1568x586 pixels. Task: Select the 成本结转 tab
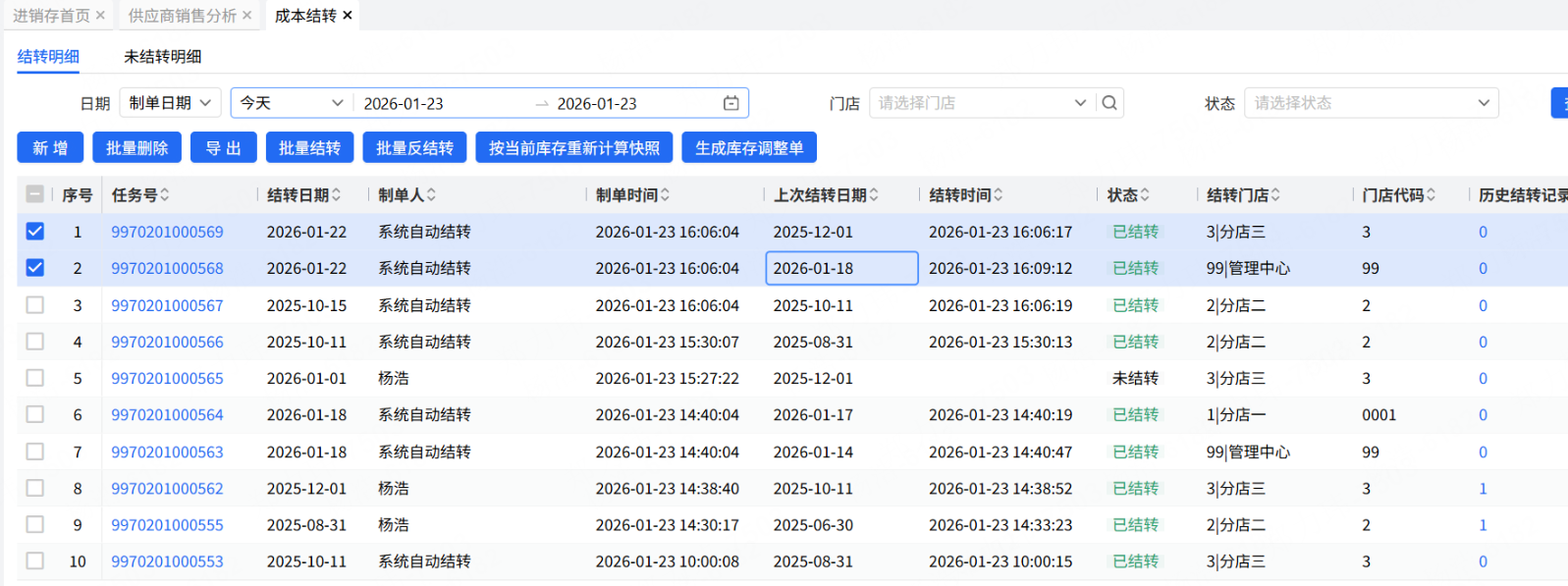pyautogui.click(x=305, y=16)
